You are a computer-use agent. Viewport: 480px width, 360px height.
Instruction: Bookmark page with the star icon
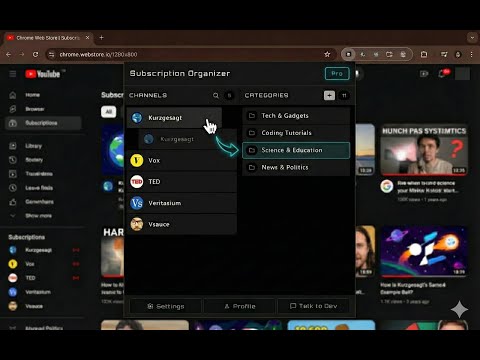(x=327, y=54)
